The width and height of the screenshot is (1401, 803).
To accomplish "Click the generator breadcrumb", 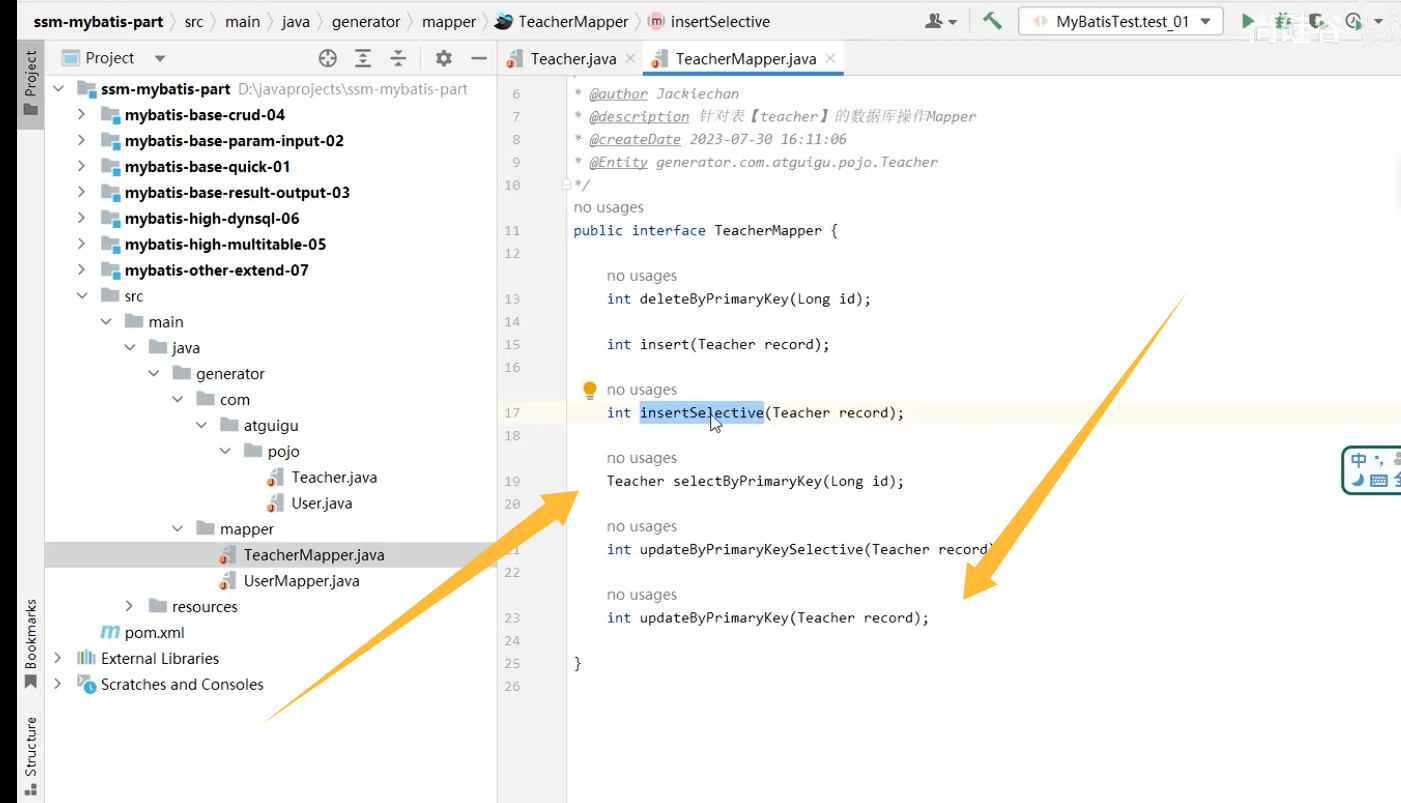I will coord(366,21).
